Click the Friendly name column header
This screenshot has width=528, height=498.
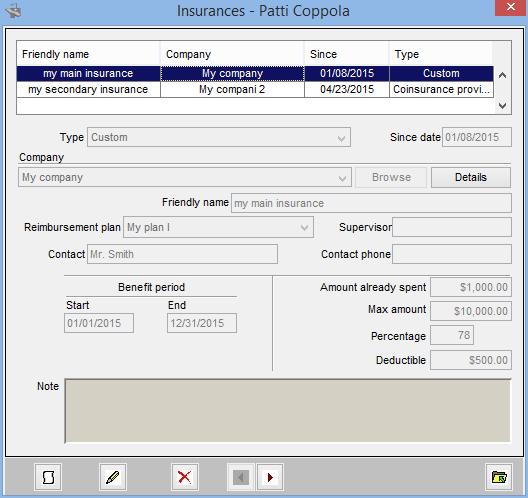coord(88,54)
